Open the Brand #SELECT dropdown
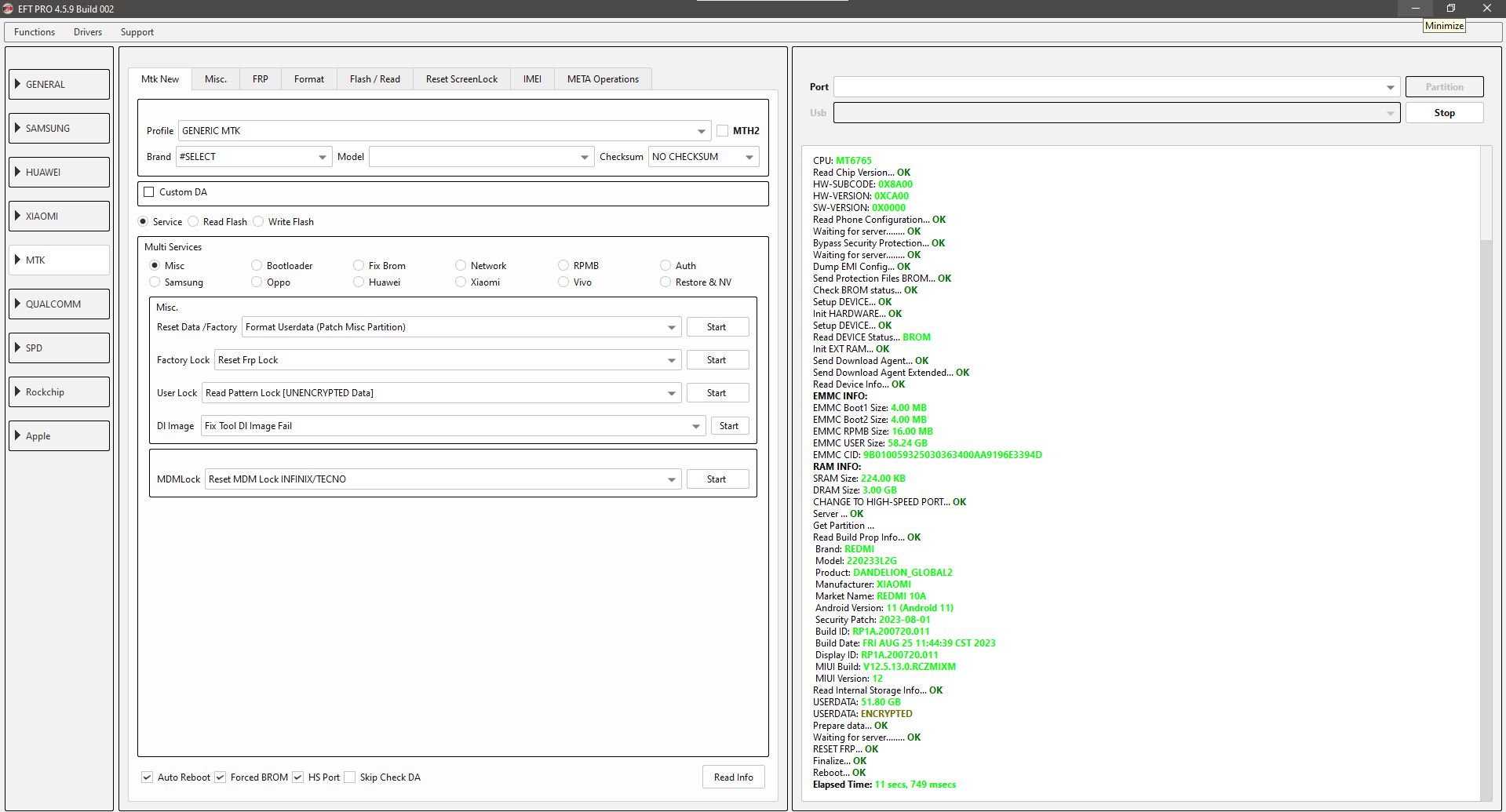 pos(253,156)
